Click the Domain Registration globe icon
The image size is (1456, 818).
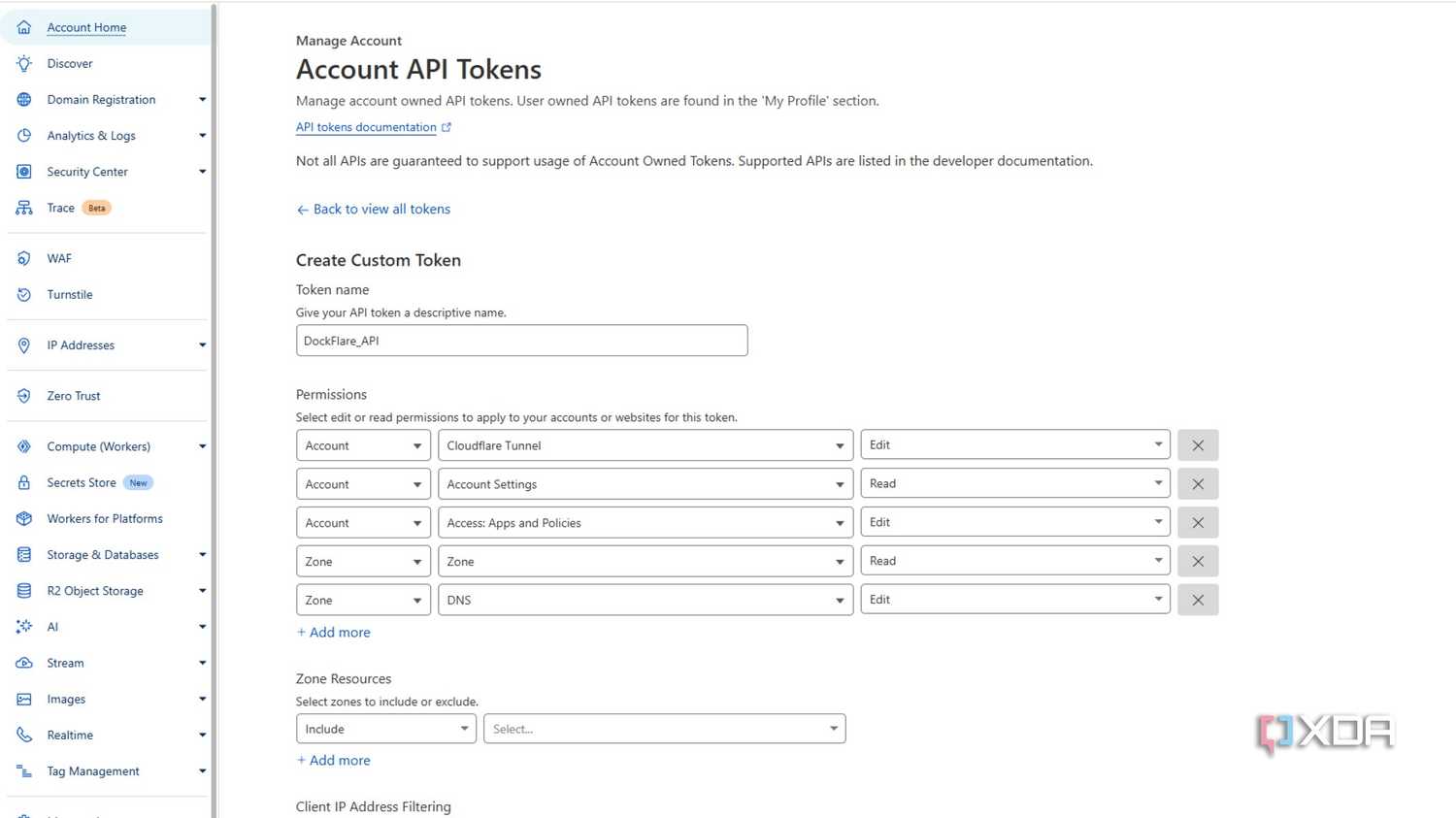(24, 99)
